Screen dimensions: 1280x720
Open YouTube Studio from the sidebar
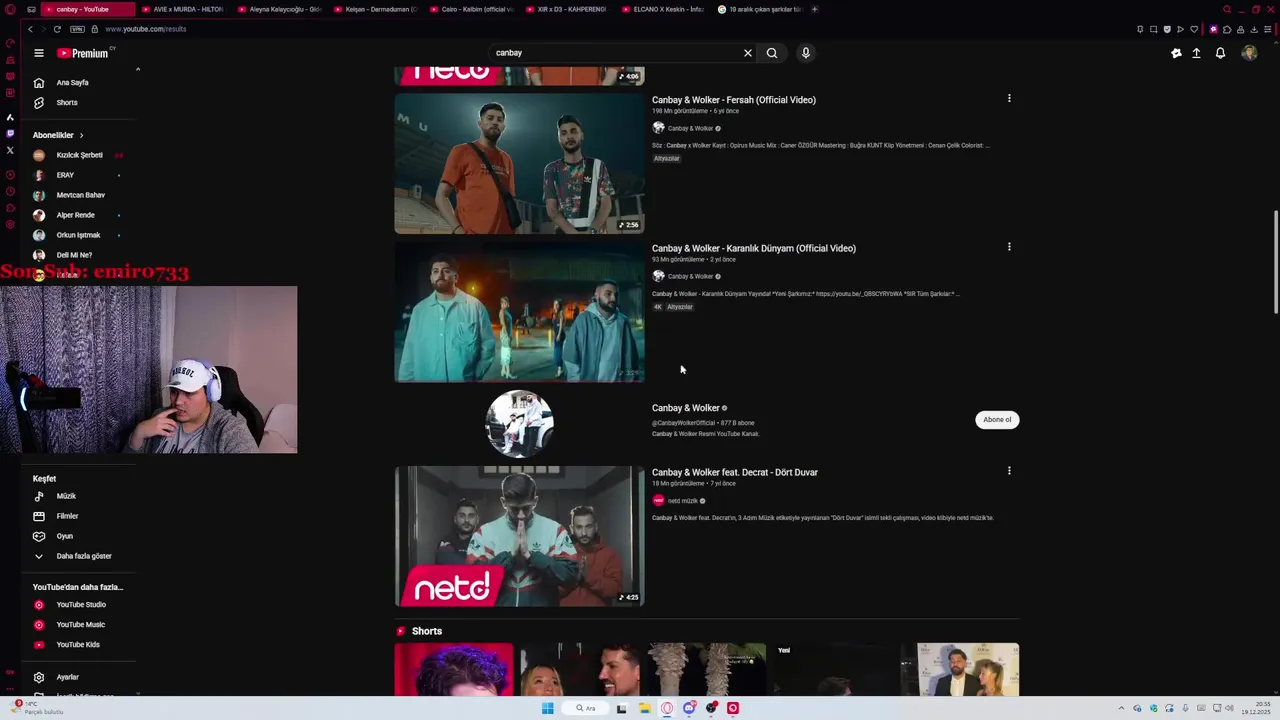click(81, 605)
